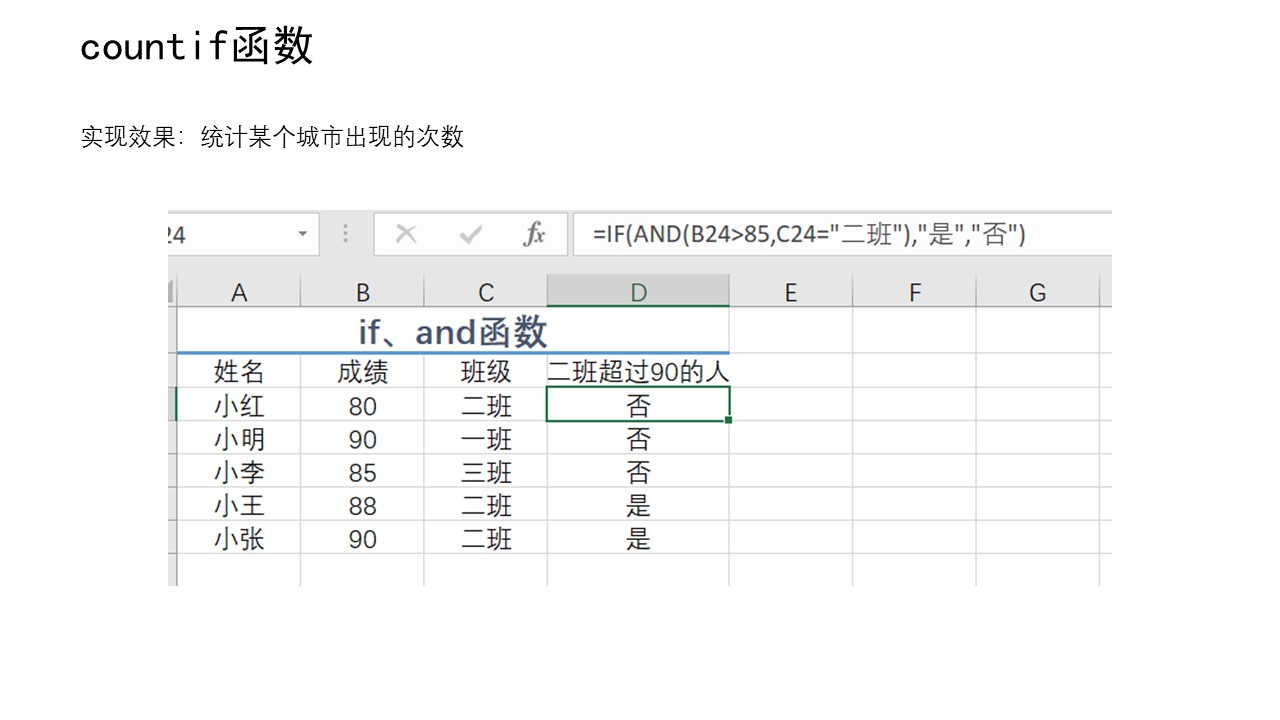This screenshot has height=720, width=1280.
Task: Select the score cell '85'
Action: (362, 472)
